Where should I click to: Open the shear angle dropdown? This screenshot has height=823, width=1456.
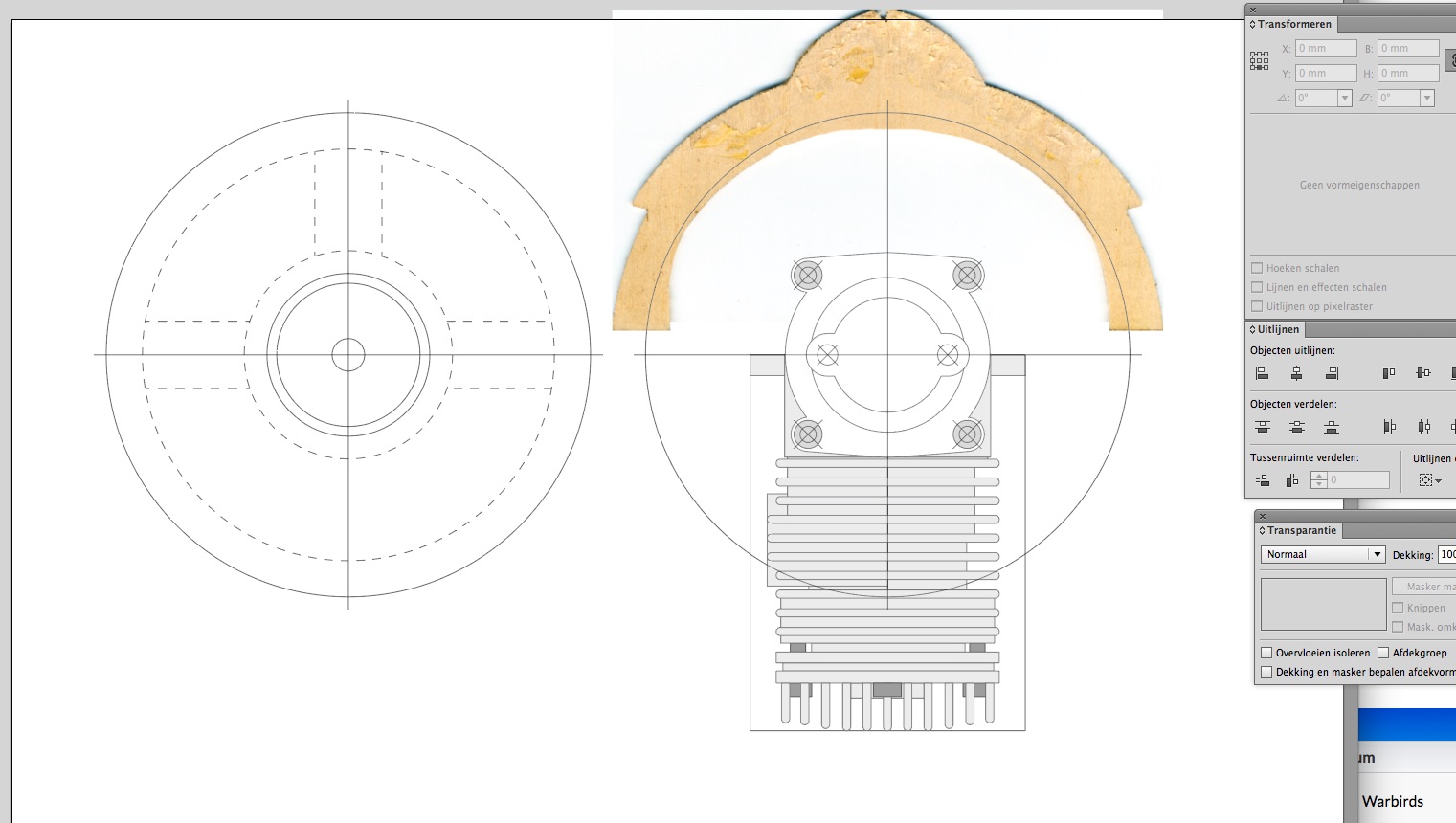[x=1426, y=98]
